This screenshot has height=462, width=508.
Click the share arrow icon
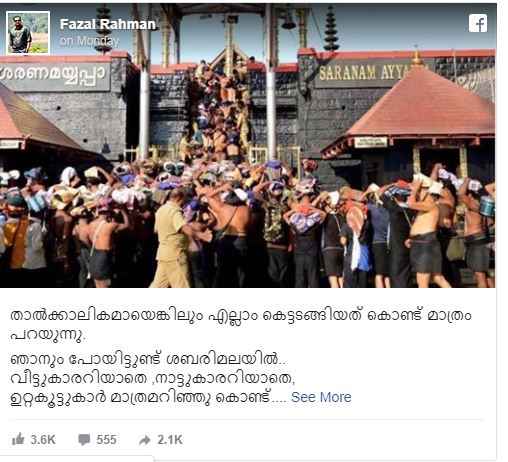click(x=145, y=440)
